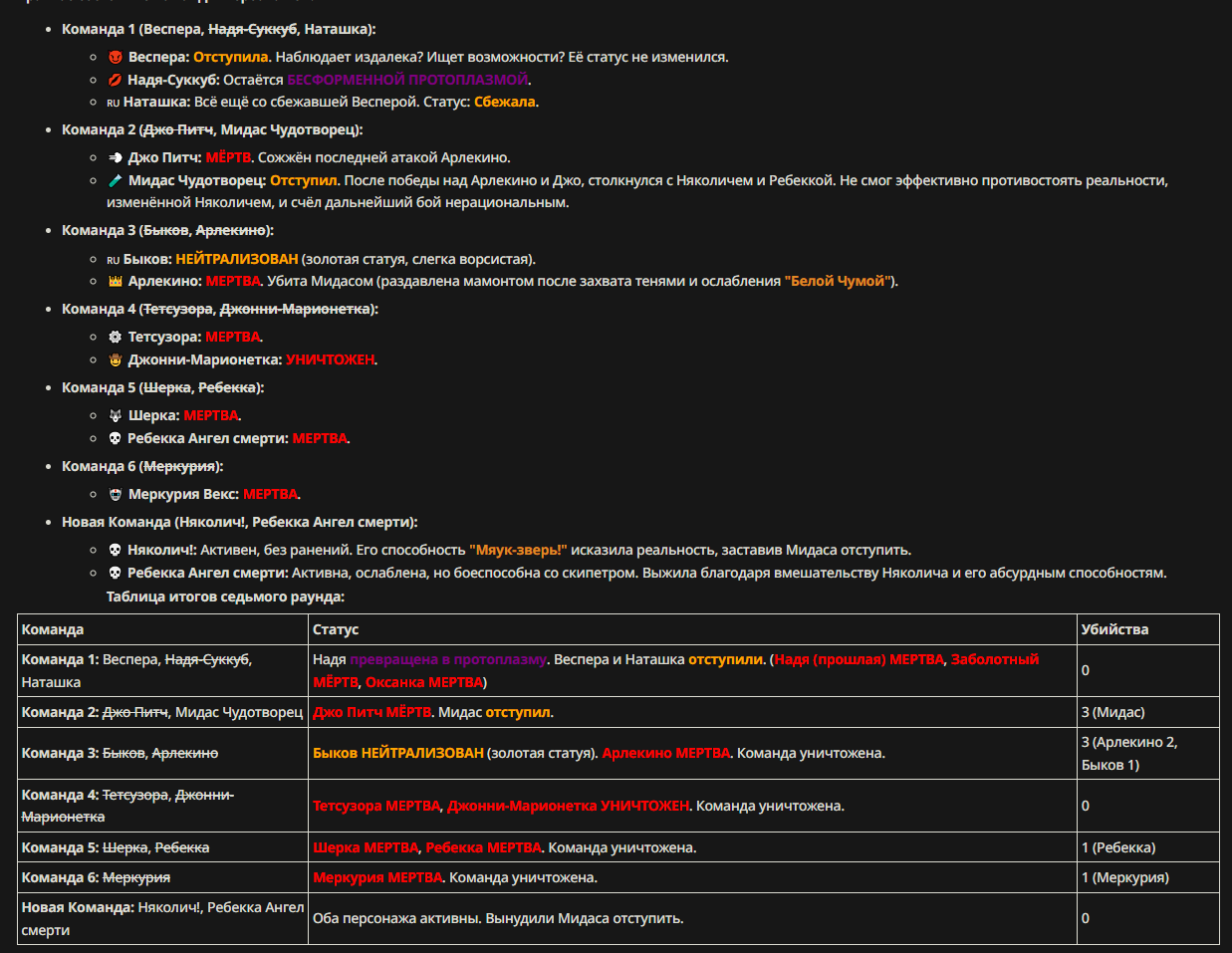This screenshot has height=953, width=1232.
Task: Click the orange word 'Отступила' after Веспера
Action: pyautogui.click(x=231, y=57)
